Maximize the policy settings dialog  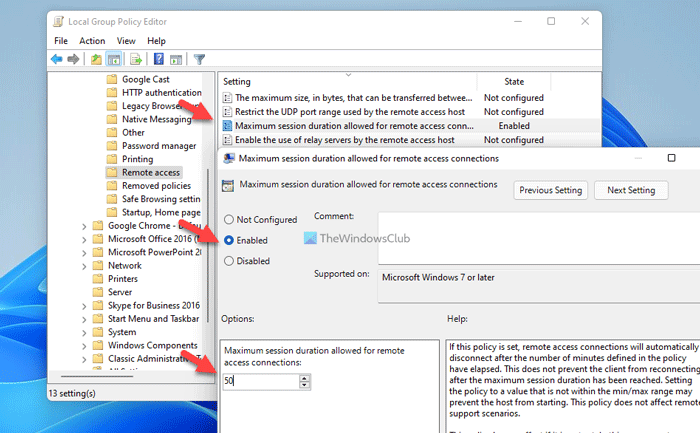coord(671,158)
